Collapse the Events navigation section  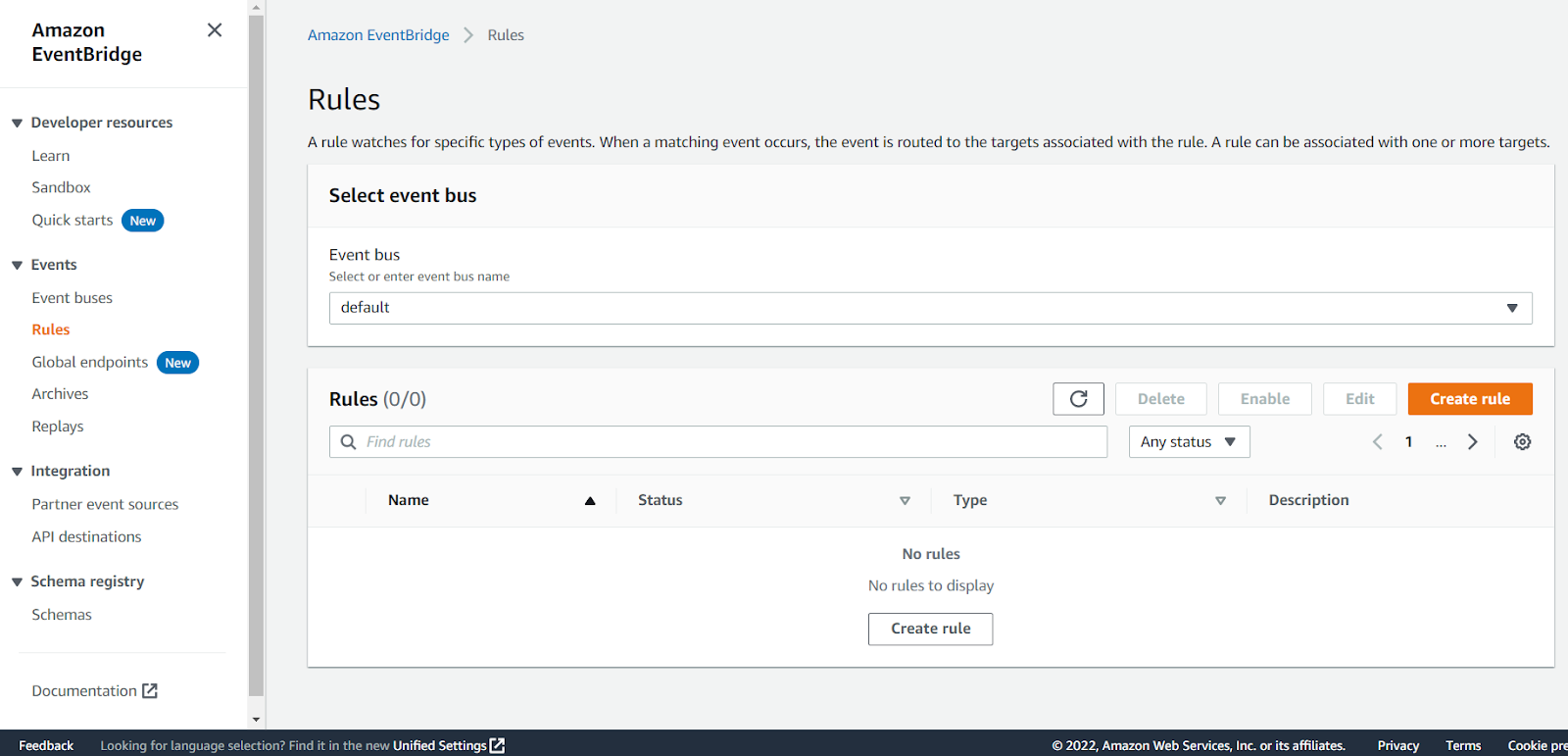tap(17, 266)
